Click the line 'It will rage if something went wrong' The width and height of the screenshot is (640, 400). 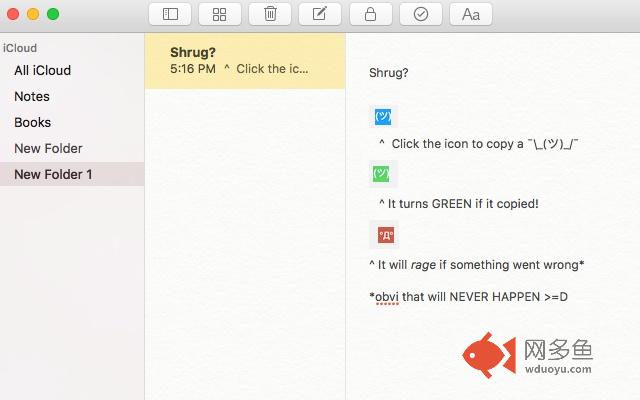pyautogui.click(x=476, y=264)
